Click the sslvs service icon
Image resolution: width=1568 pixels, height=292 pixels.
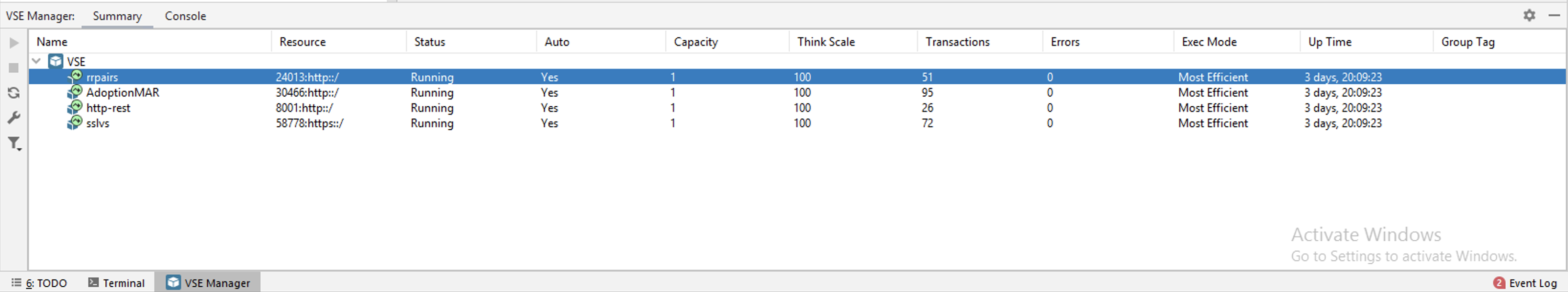click(x=74, y=122)
